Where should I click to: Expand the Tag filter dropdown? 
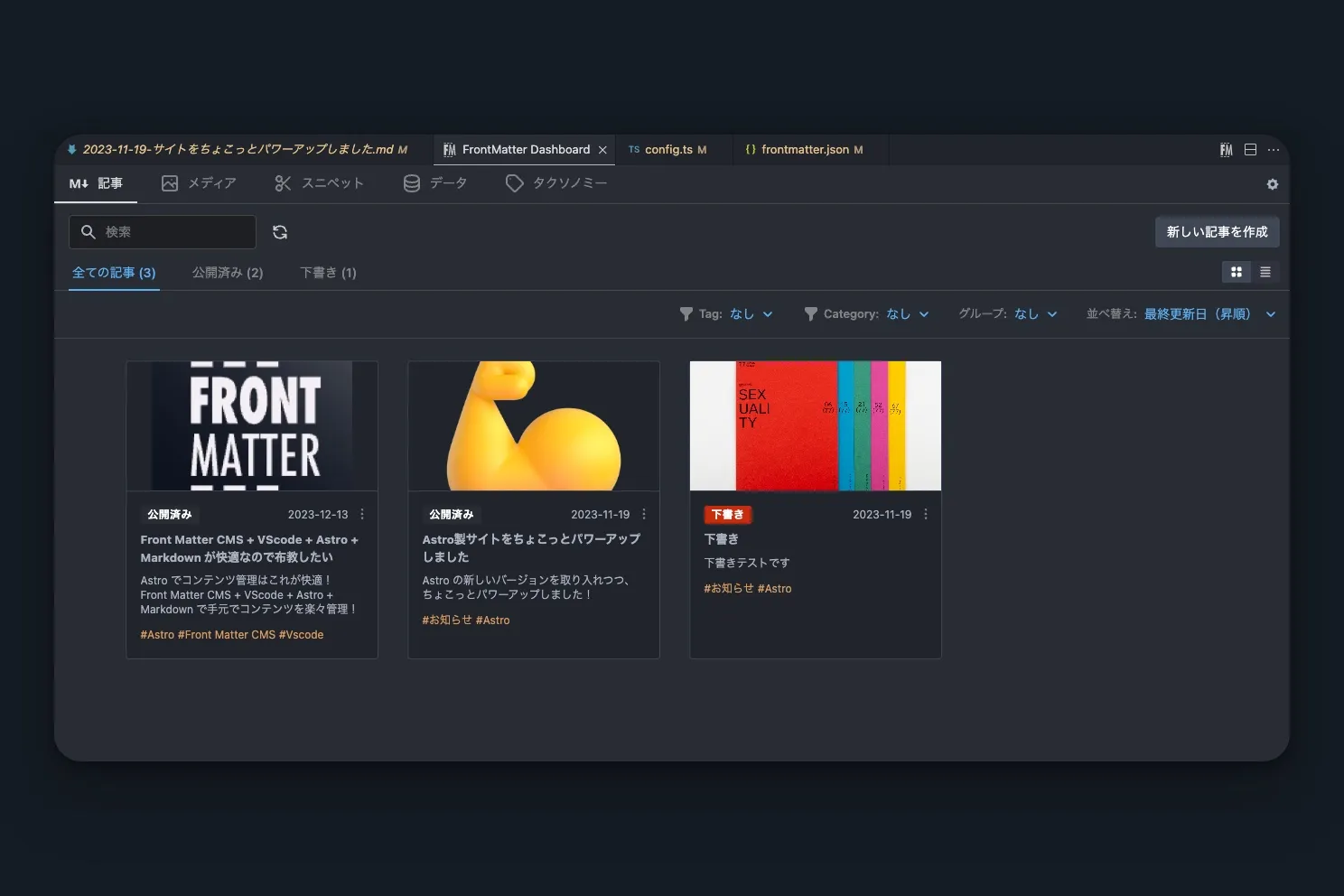(x=751, y=313)
